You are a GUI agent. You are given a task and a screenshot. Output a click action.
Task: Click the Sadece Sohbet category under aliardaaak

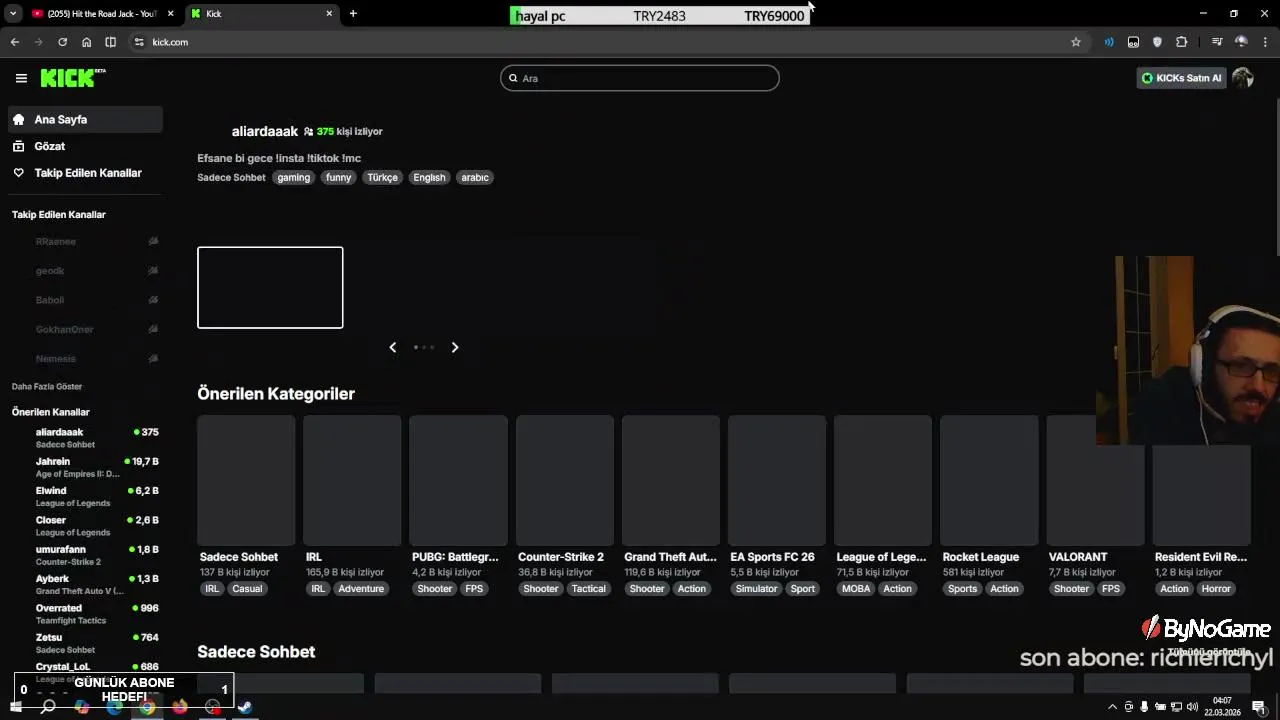[x=231, y=177]
